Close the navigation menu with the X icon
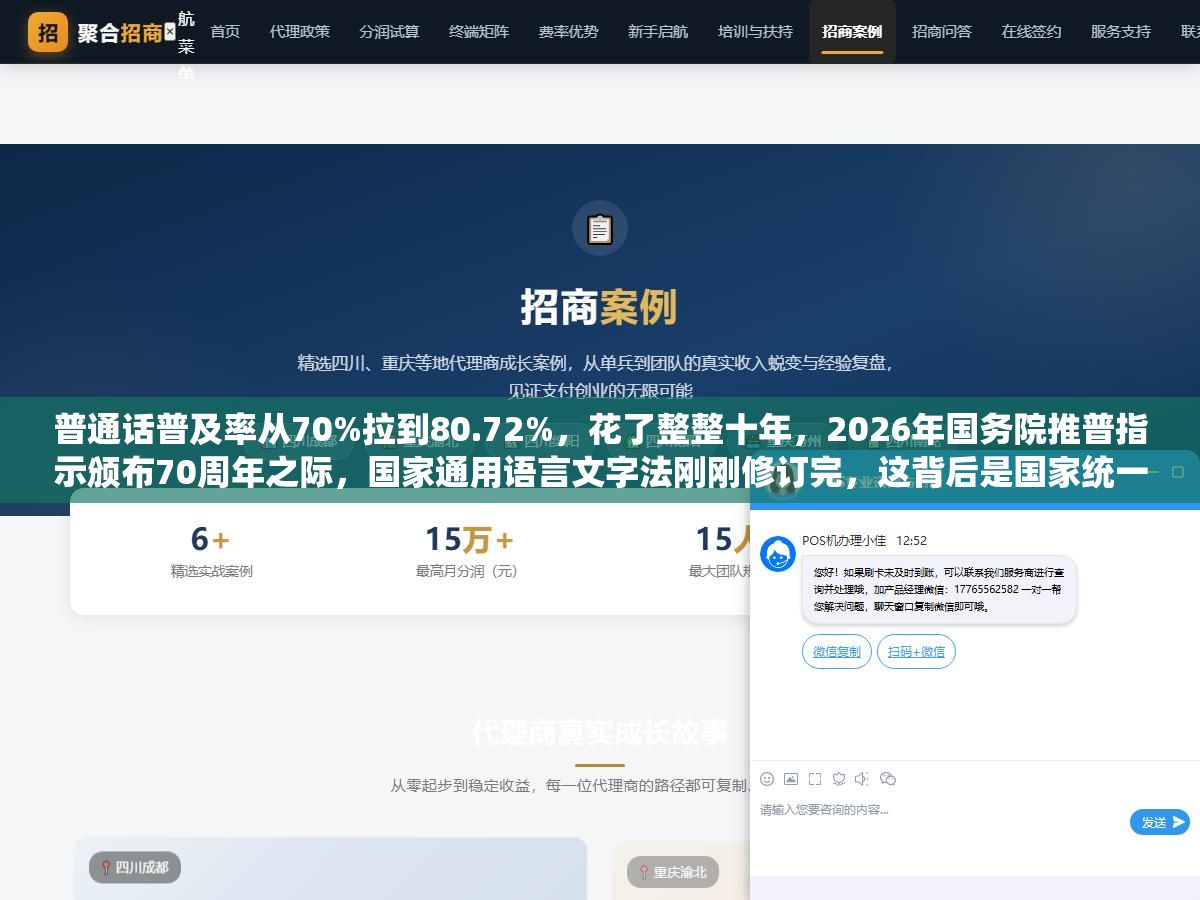This screenshot has height=900, width=1200. pyautogui.click(x=169, y=32)
